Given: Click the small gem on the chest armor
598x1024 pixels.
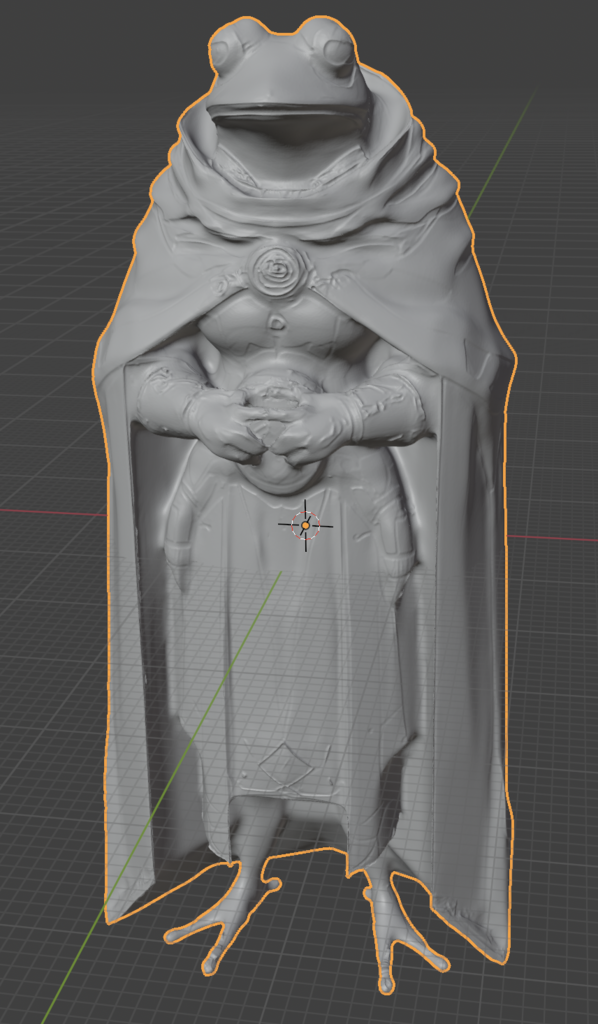Looking at the screenshot, I should [x=278, y=322].
